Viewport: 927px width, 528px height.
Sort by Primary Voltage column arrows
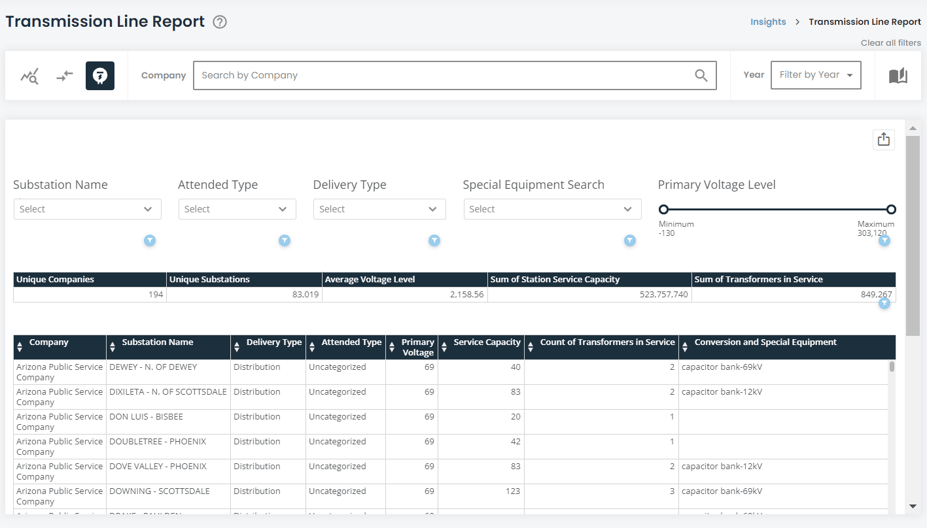391,348
